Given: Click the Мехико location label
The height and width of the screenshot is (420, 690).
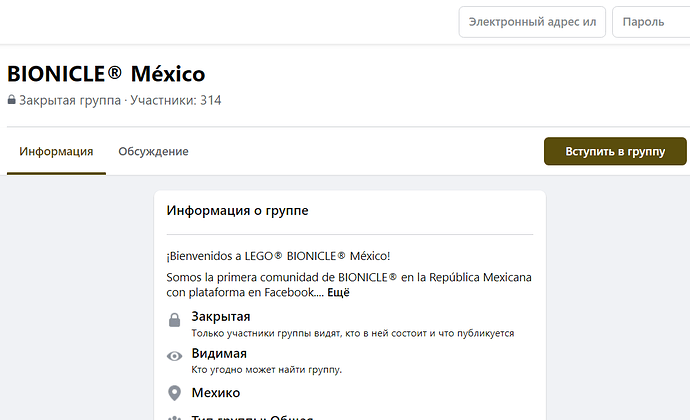Looking at the screenshot, I should [216, 393].
